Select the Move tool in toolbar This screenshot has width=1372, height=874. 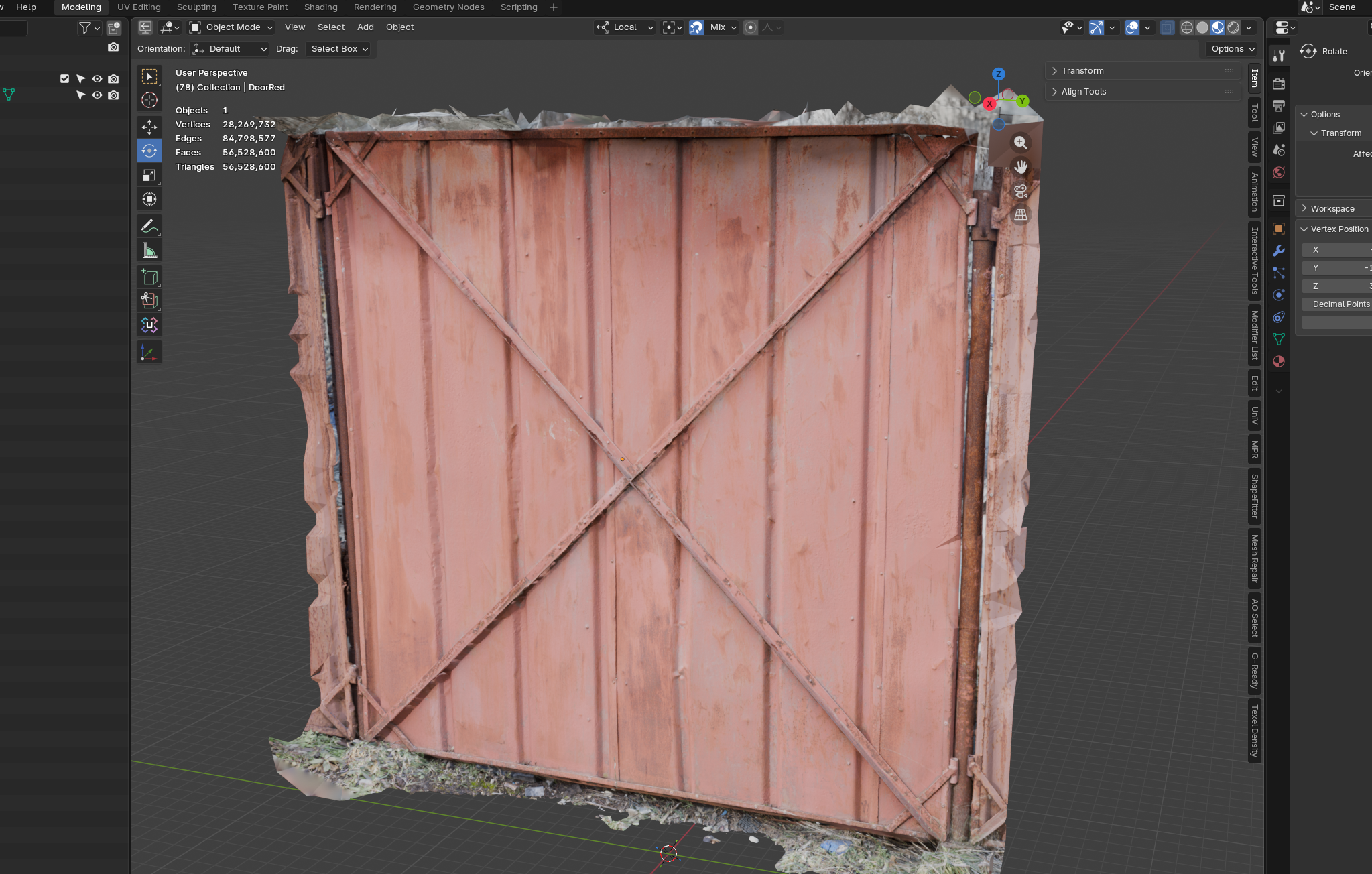pos(149,127)
